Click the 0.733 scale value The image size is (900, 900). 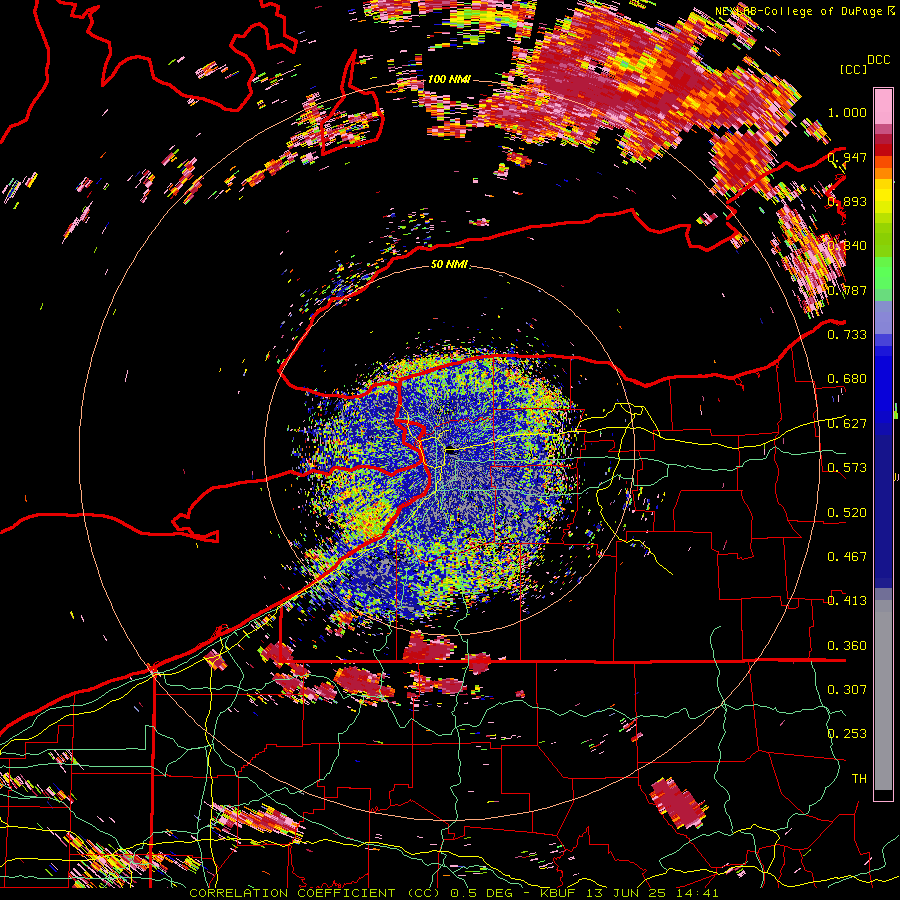click(x=847, y=335)
